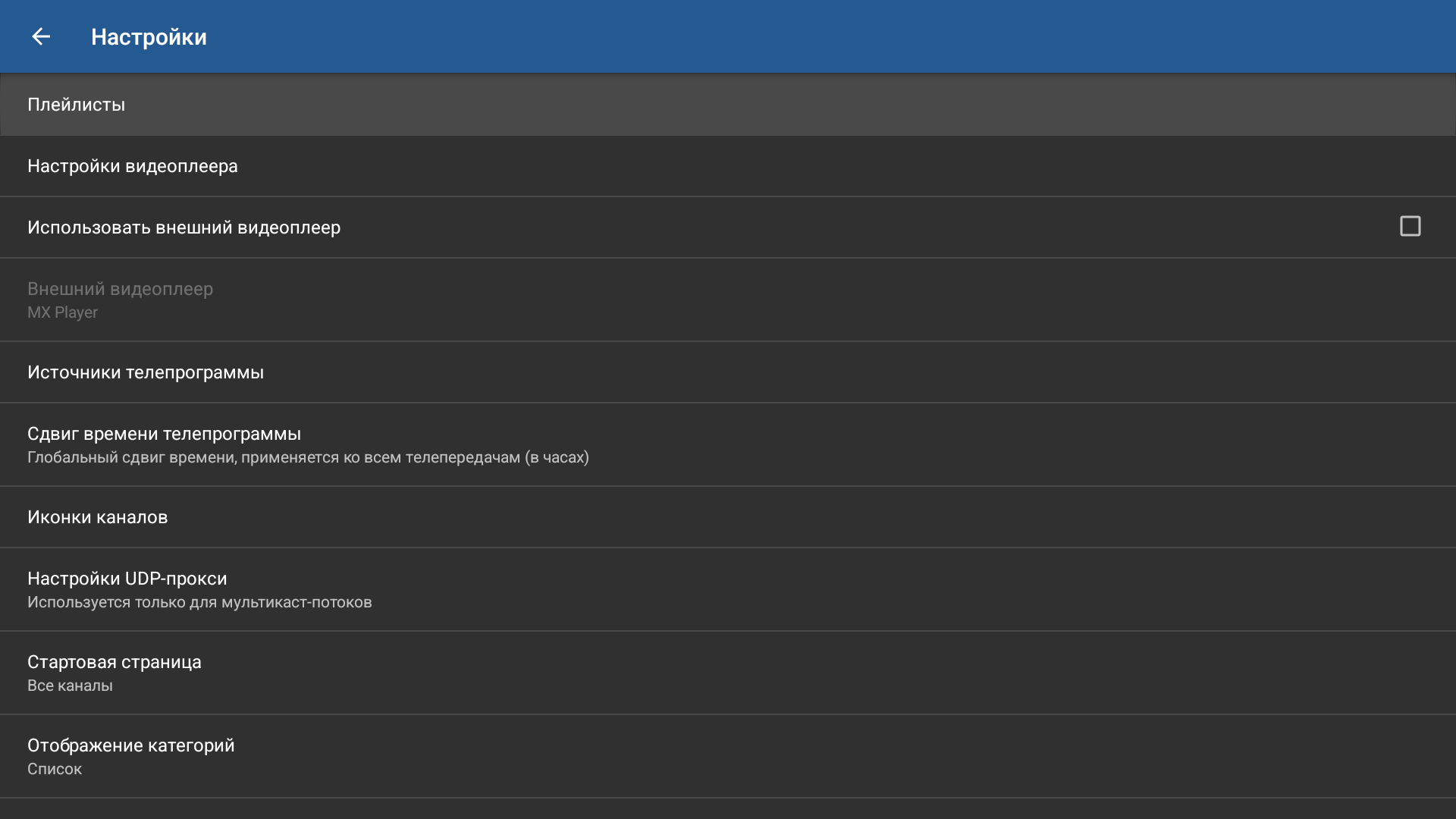Click the MX Player value text

point(62,312)
